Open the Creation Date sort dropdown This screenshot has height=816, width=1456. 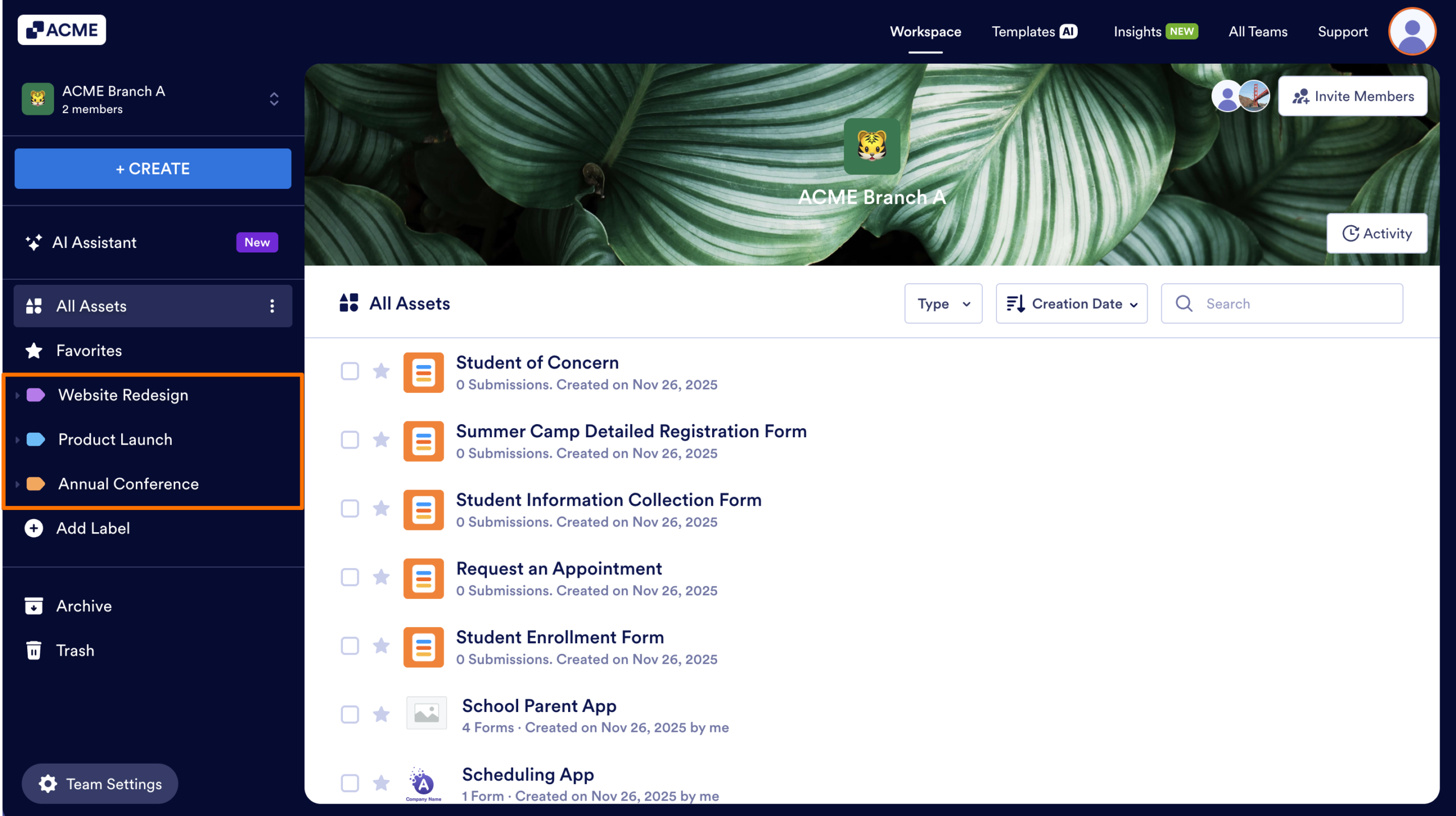tap(1072, 303)
